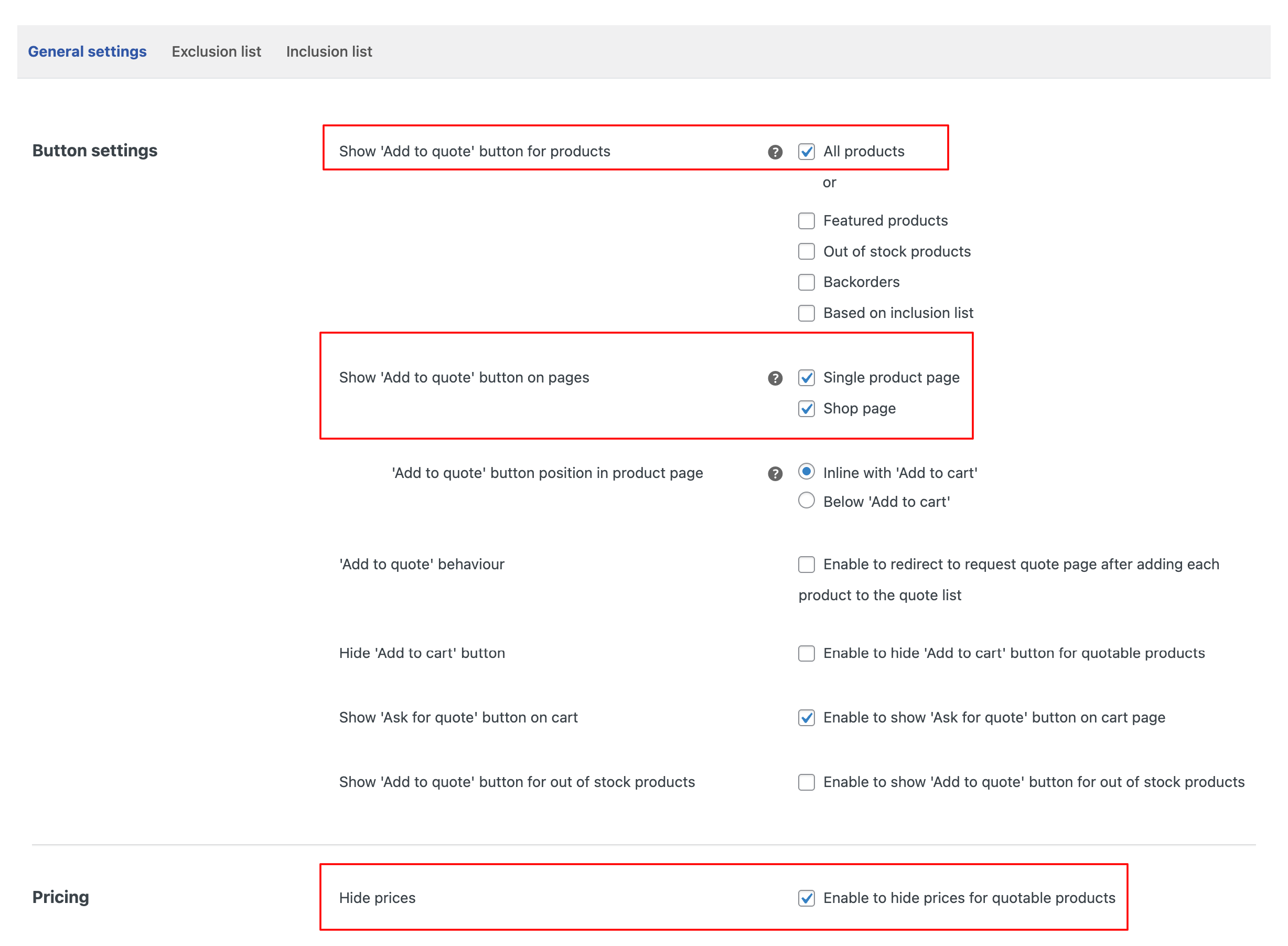Enable 'Featured products' option
Image resolution: width=1288 pixels, height=946 pixels.
click(806, 220)
